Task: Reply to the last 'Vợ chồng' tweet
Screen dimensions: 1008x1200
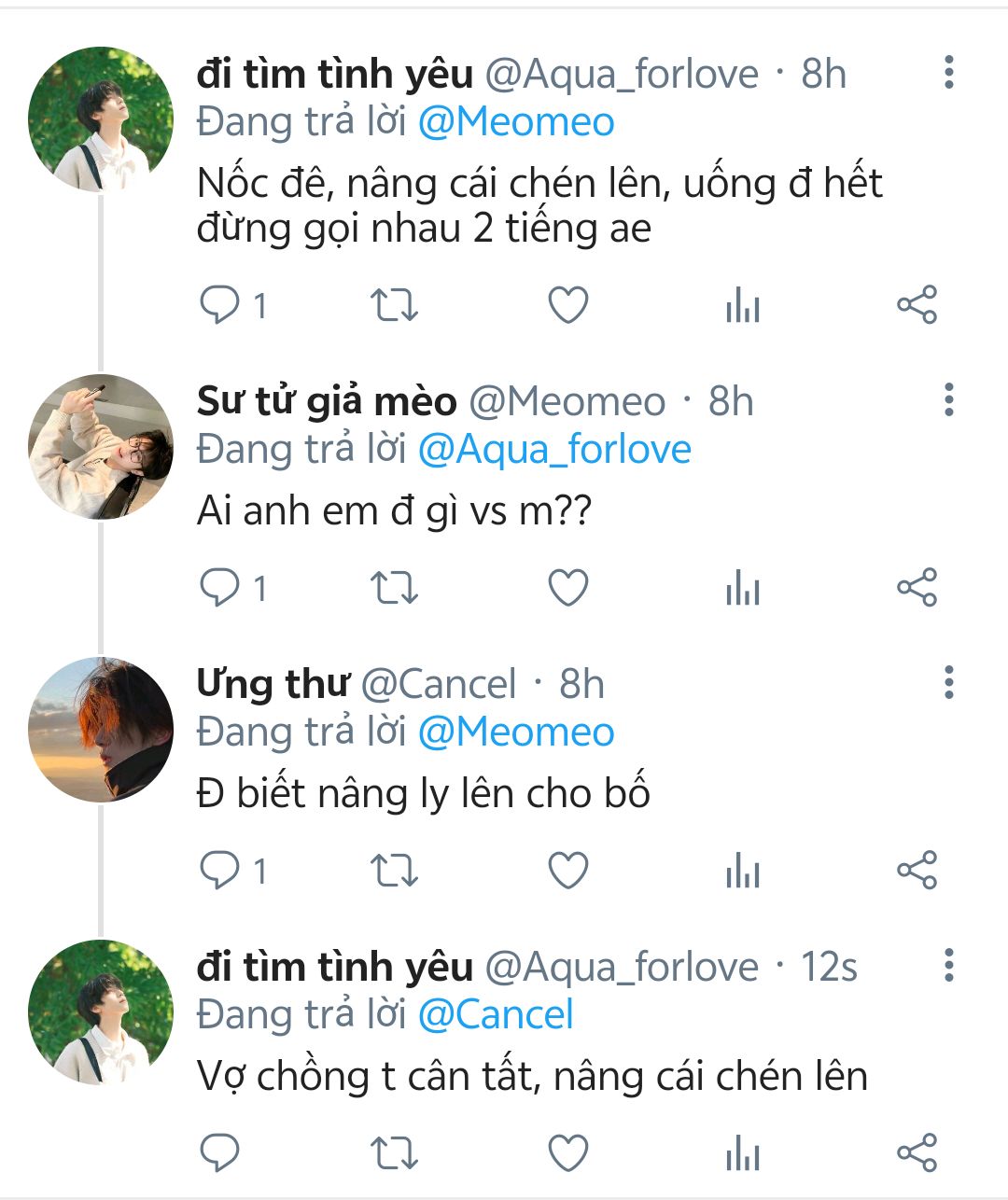Action: pos(221,1153)
